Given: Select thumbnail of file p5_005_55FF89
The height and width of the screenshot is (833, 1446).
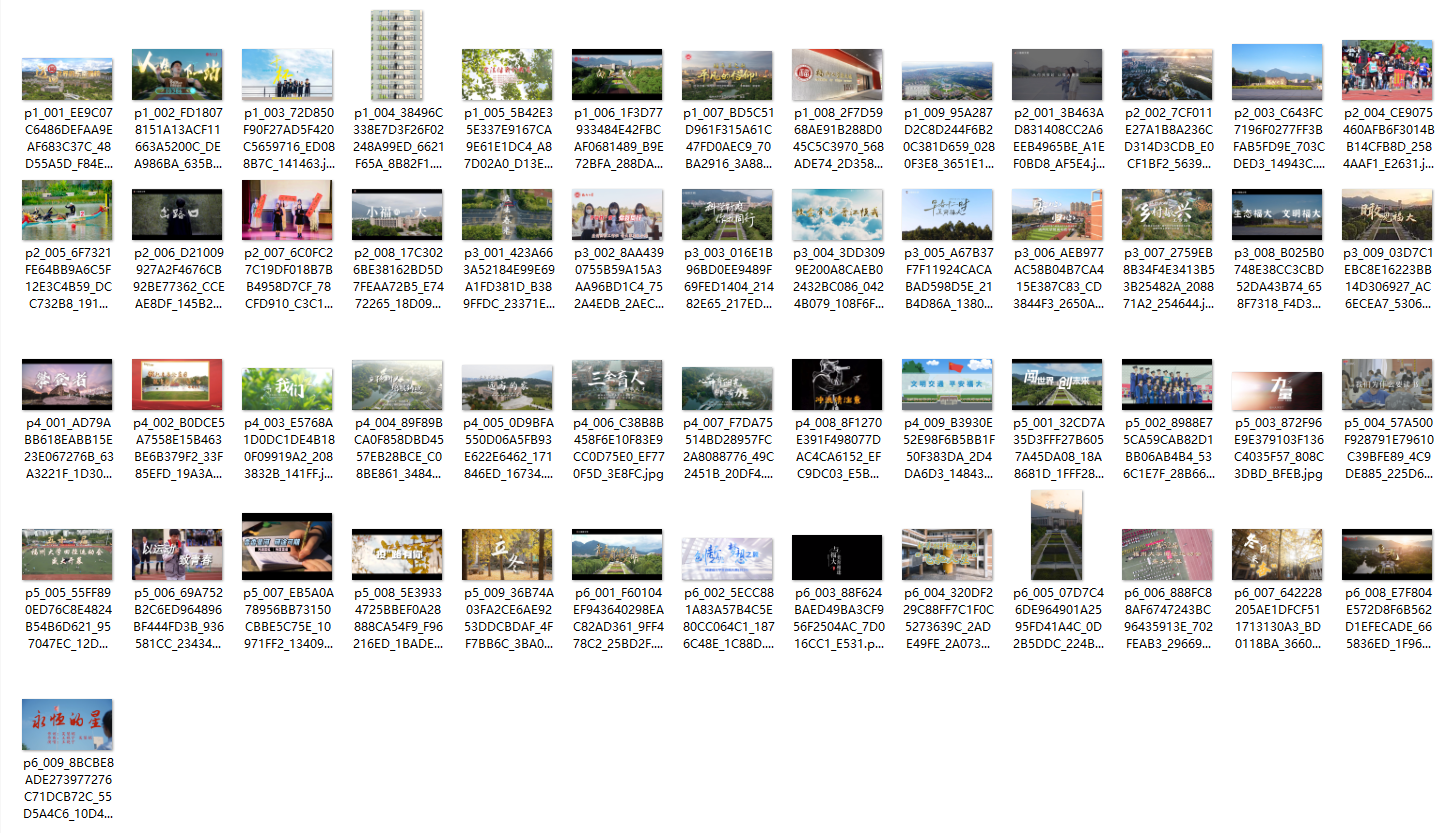Looking at the screenshot, I should pos(67,555).
